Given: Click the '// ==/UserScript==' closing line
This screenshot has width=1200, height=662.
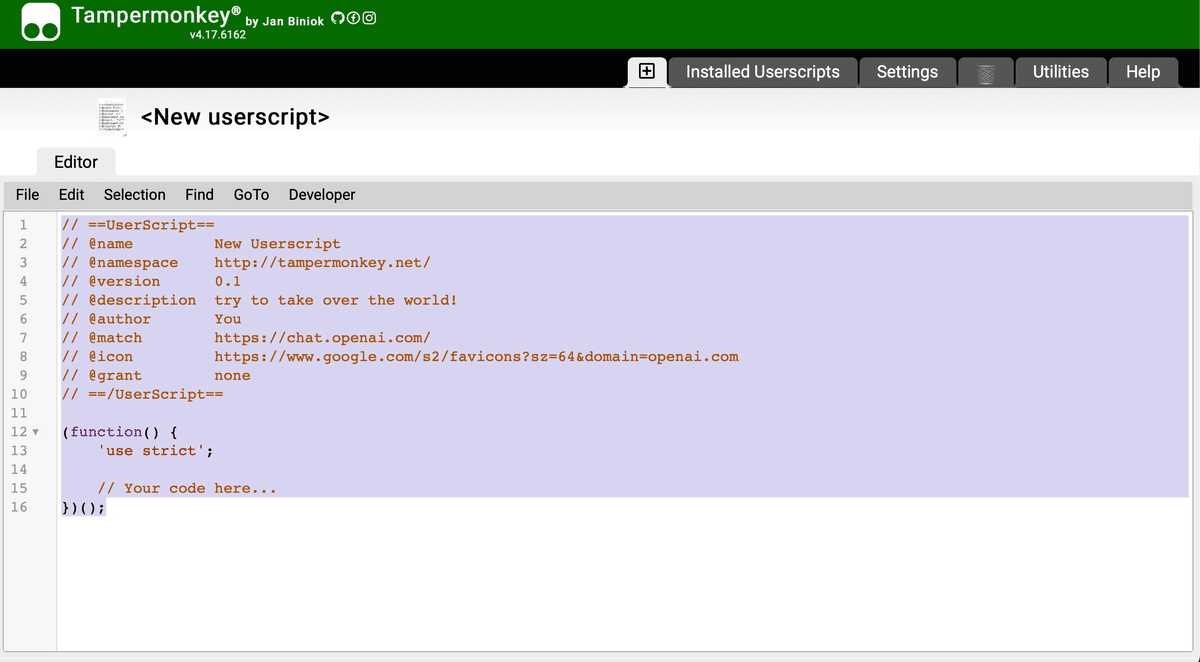Looking at the screenshot, I should point(143,394).
